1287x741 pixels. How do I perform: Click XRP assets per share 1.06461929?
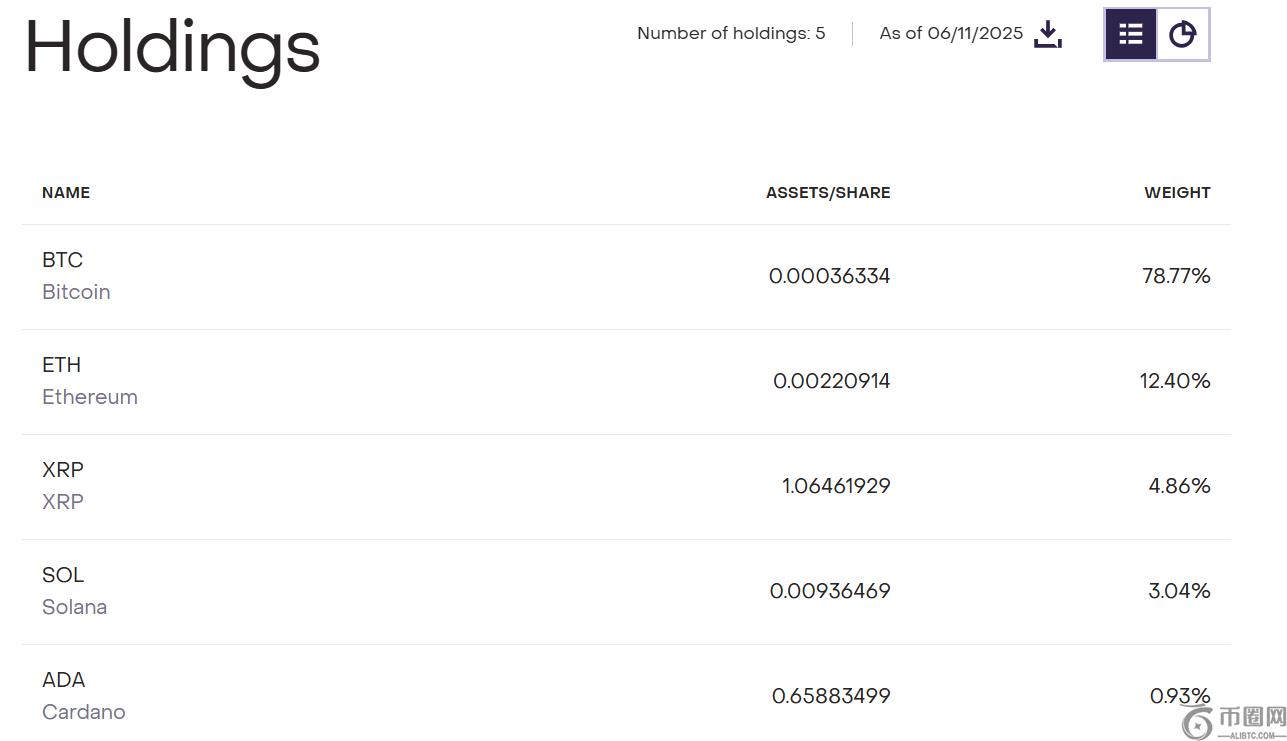point(836,486)
